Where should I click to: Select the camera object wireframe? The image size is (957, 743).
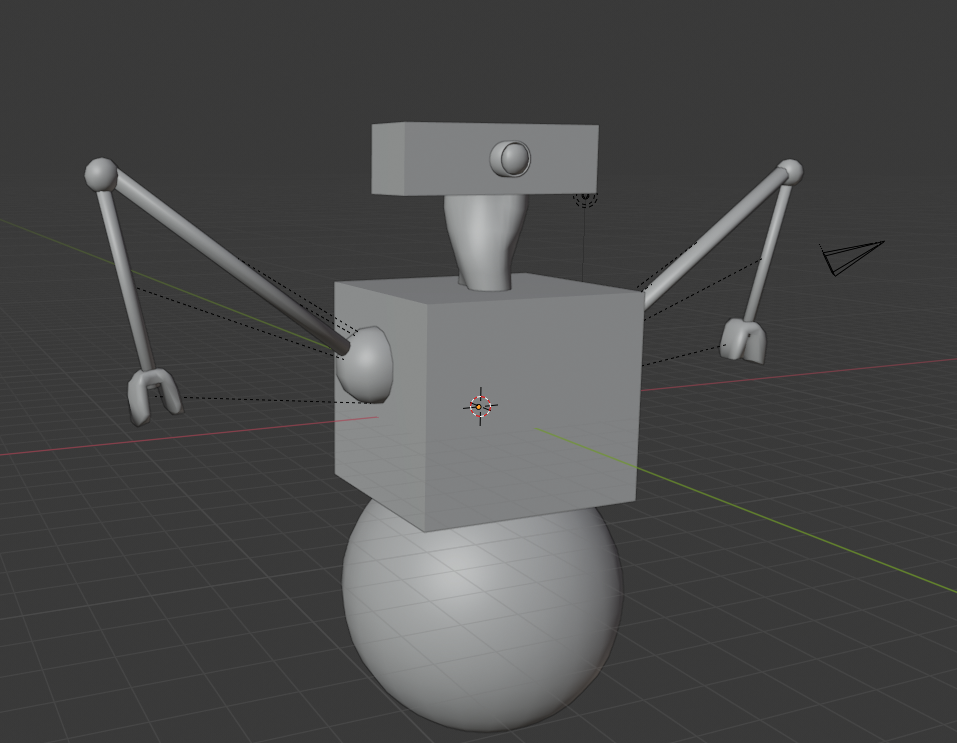(850, 256)
